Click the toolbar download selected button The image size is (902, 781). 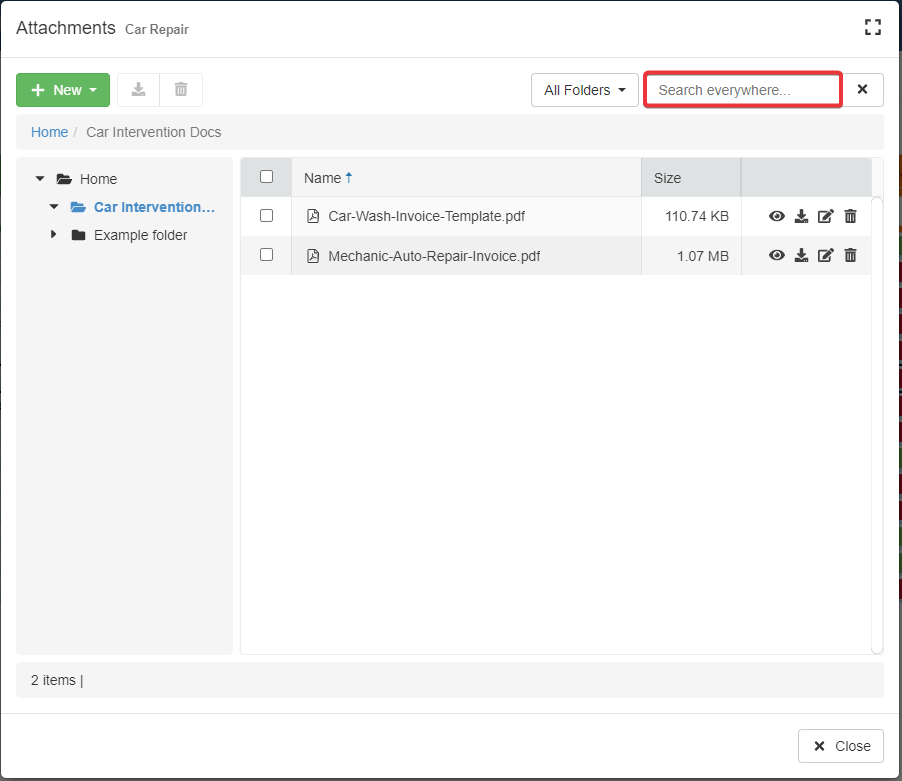click(x=139, y=90)
